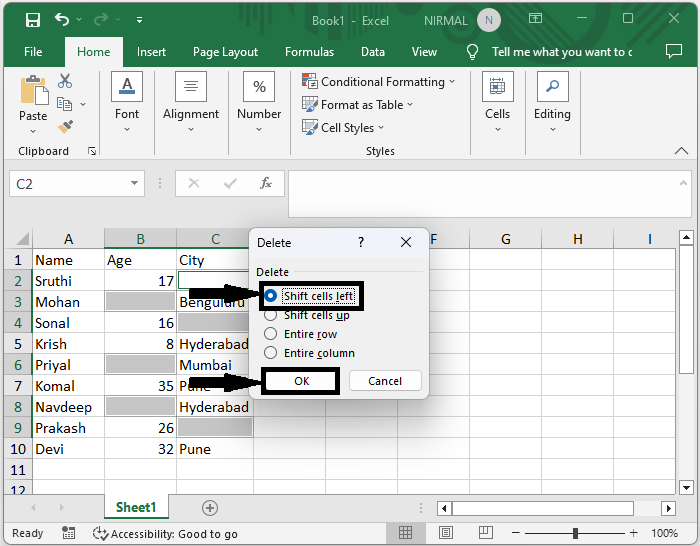Switch to the Page Layout tab

click(x=225, y=52)
